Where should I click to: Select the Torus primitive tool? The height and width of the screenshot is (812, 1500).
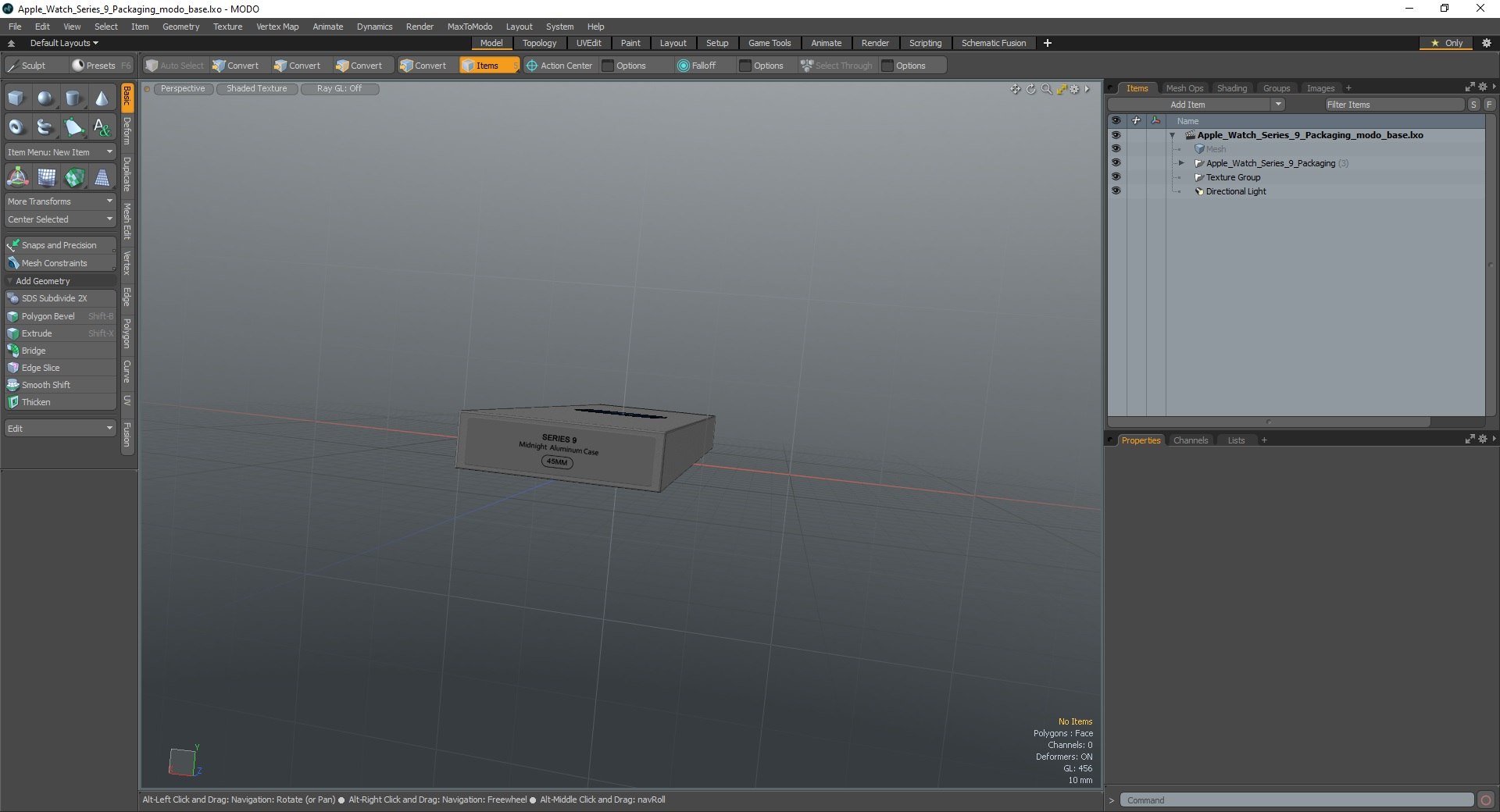pyautogui.click(x=16, y=127)
